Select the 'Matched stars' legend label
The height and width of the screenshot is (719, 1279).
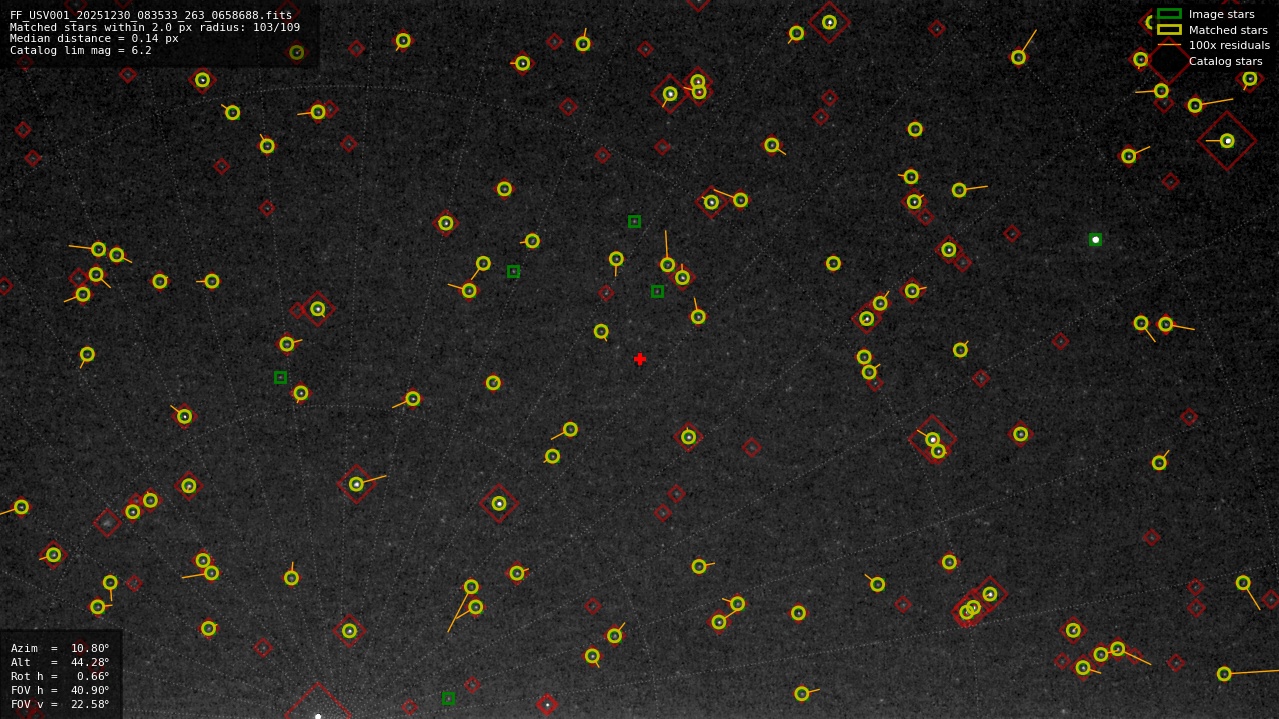1228,30
